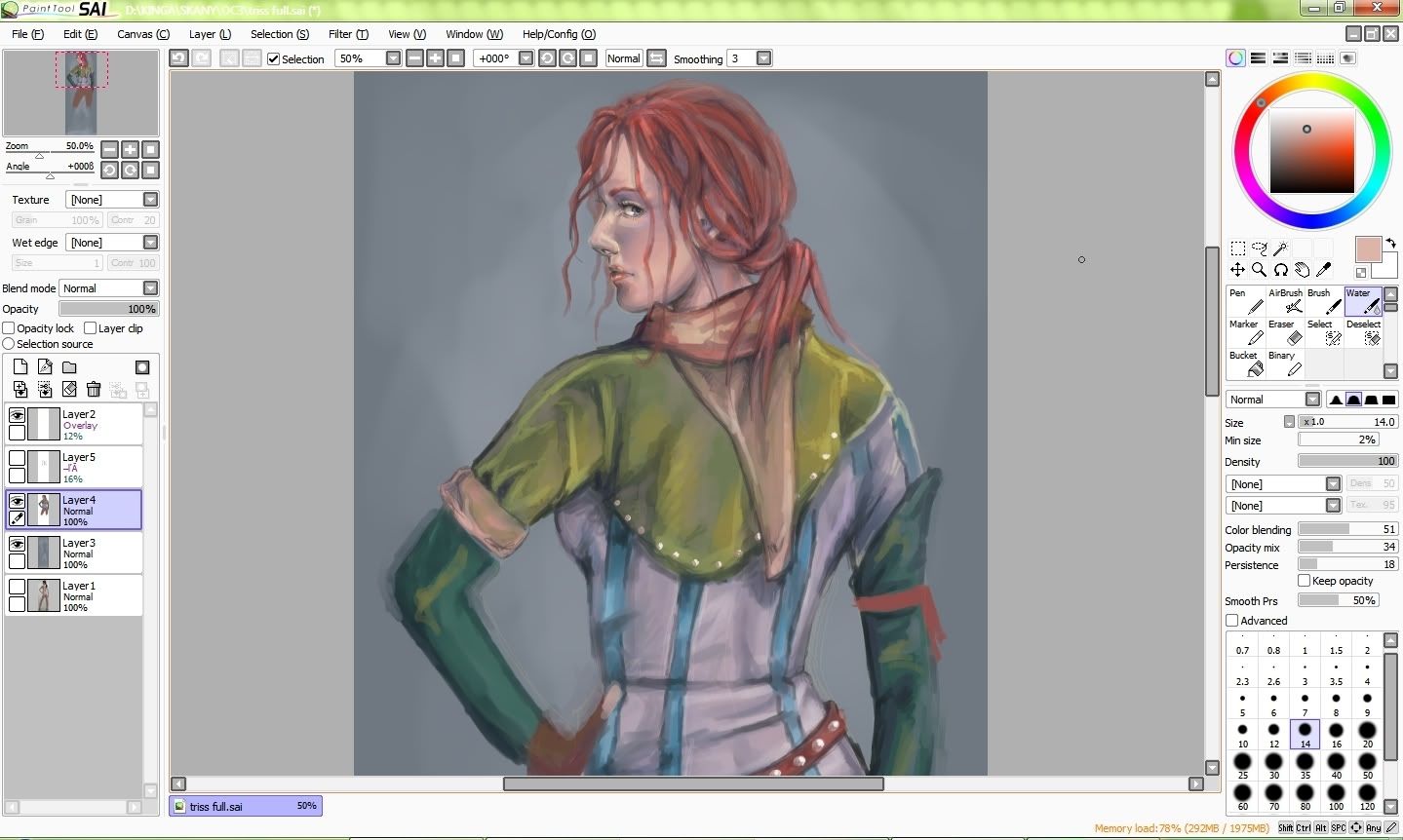
Task: Select the Pen tool
Action: coord(1245,301)
